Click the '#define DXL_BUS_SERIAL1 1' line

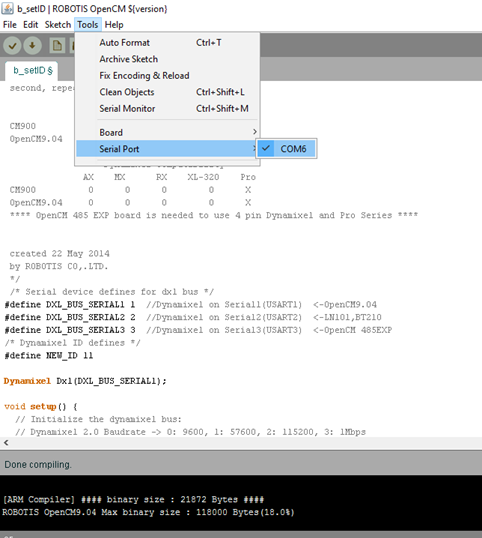pos(191,304)
